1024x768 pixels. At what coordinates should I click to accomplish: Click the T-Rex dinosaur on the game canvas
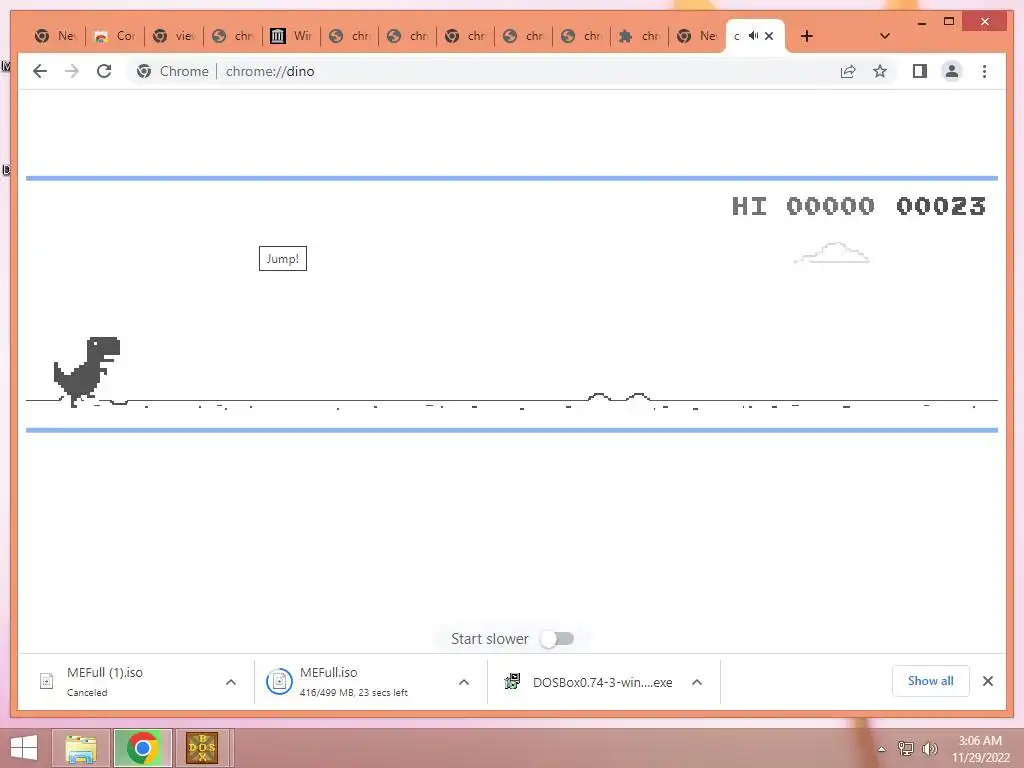88,372
